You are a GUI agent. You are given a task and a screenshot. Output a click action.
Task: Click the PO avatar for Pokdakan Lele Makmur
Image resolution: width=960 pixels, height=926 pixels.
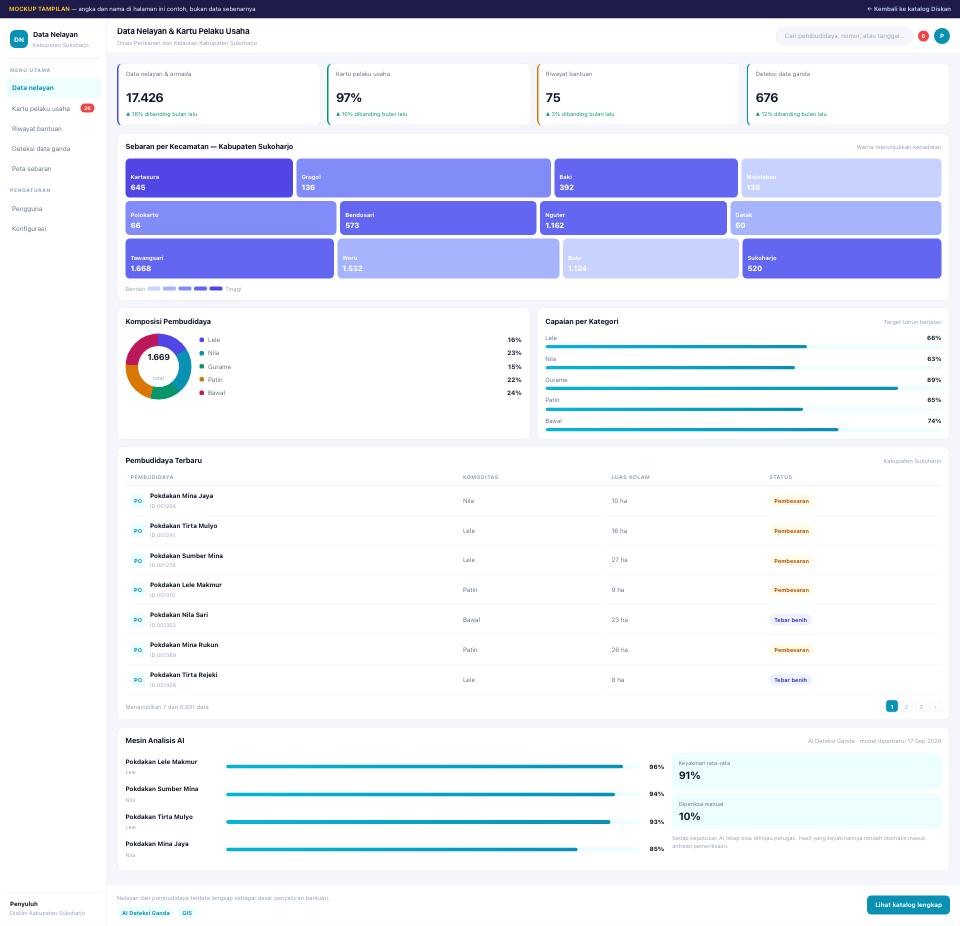pyautogui.click(x=138, y=590)
